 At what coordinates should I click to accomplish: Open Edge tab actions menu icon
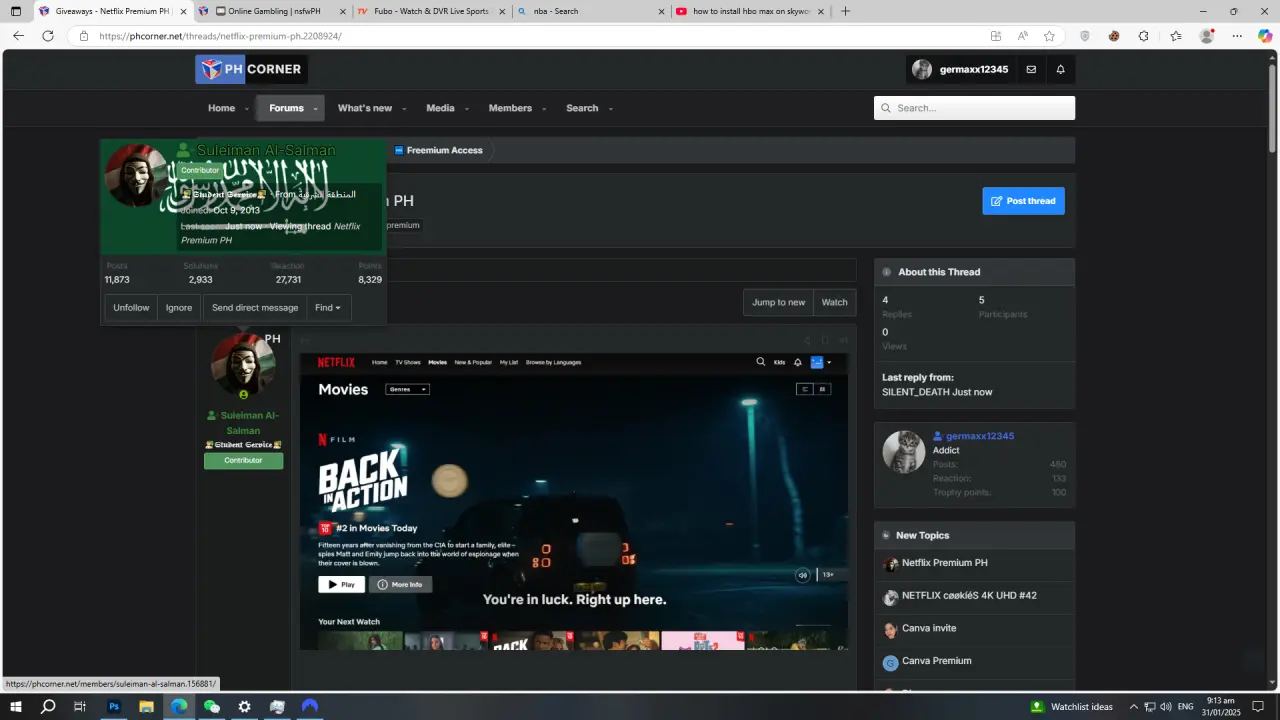point(16,11)
